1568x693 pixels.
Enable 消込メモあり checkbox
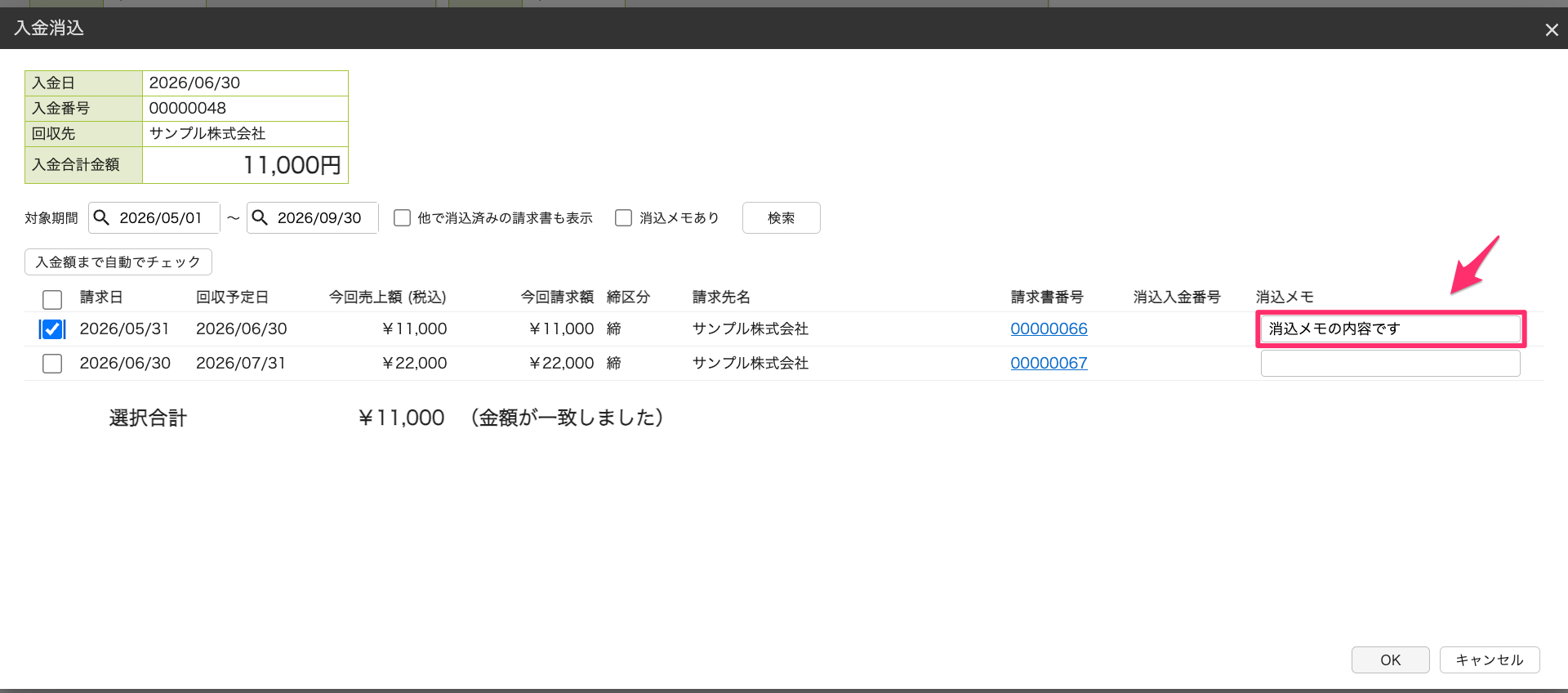click(623, 218)
